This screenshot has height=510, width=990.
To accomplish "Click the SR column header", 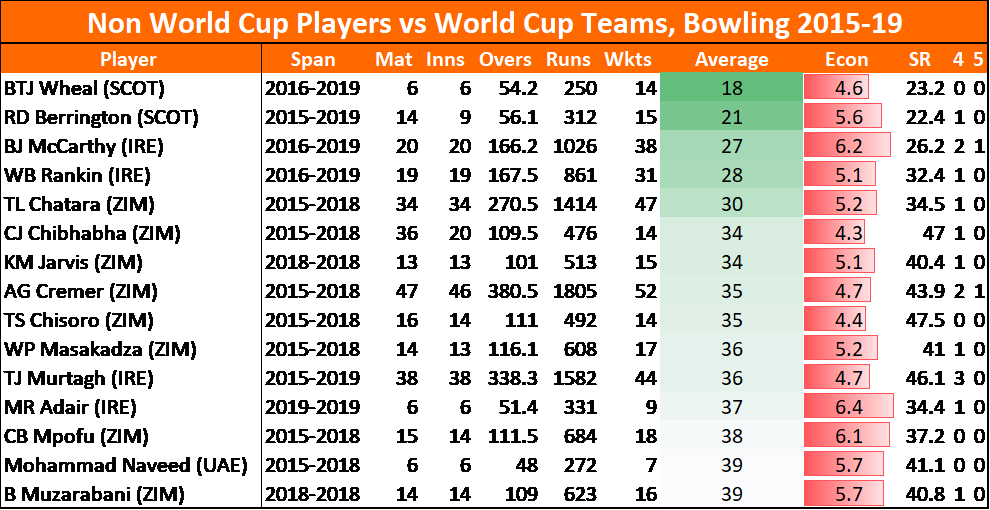I will (920, 60).
